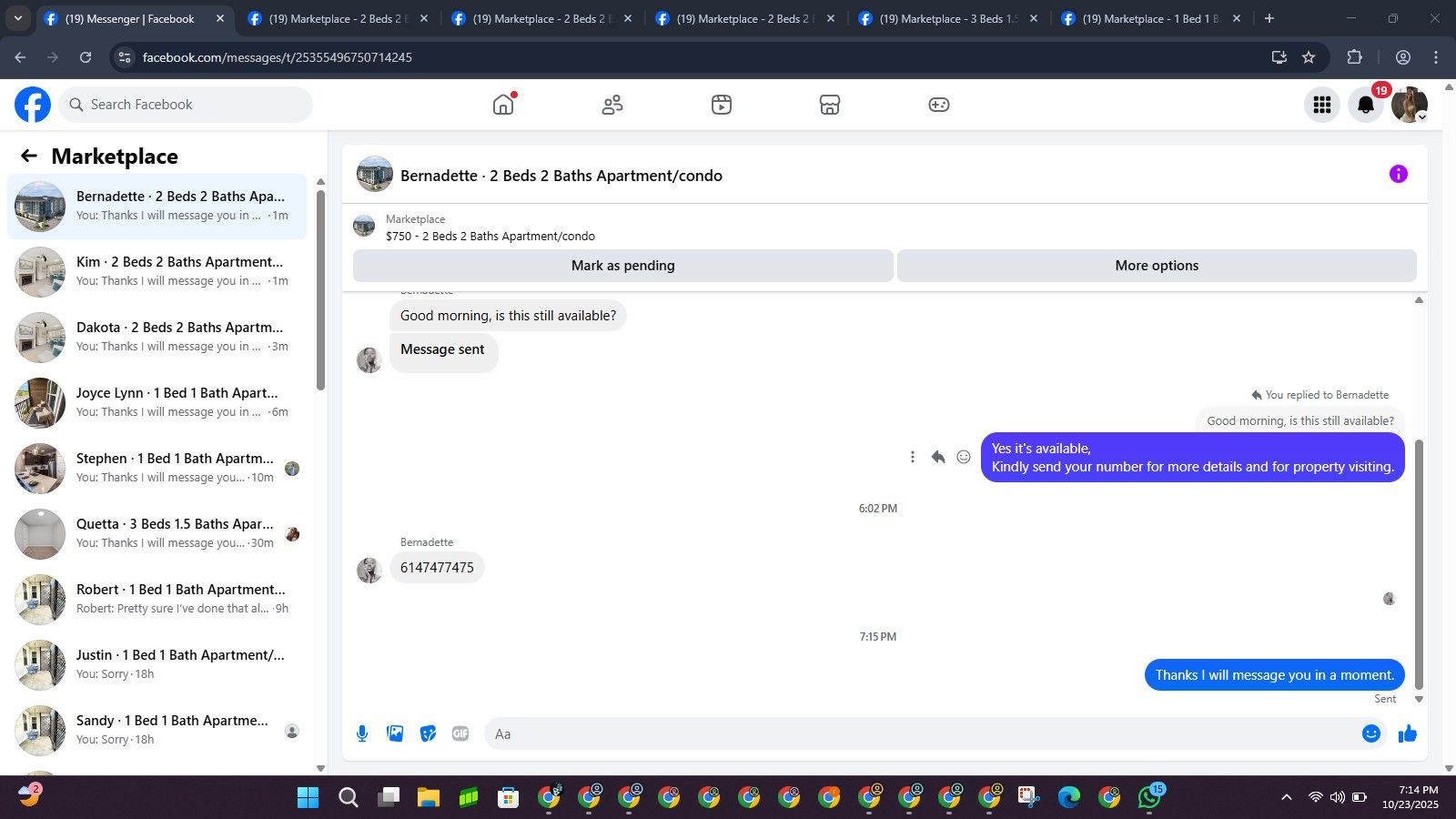
Task: Open Robert 1 Bed 1 Bath conversation
Action: pos(157,600)
